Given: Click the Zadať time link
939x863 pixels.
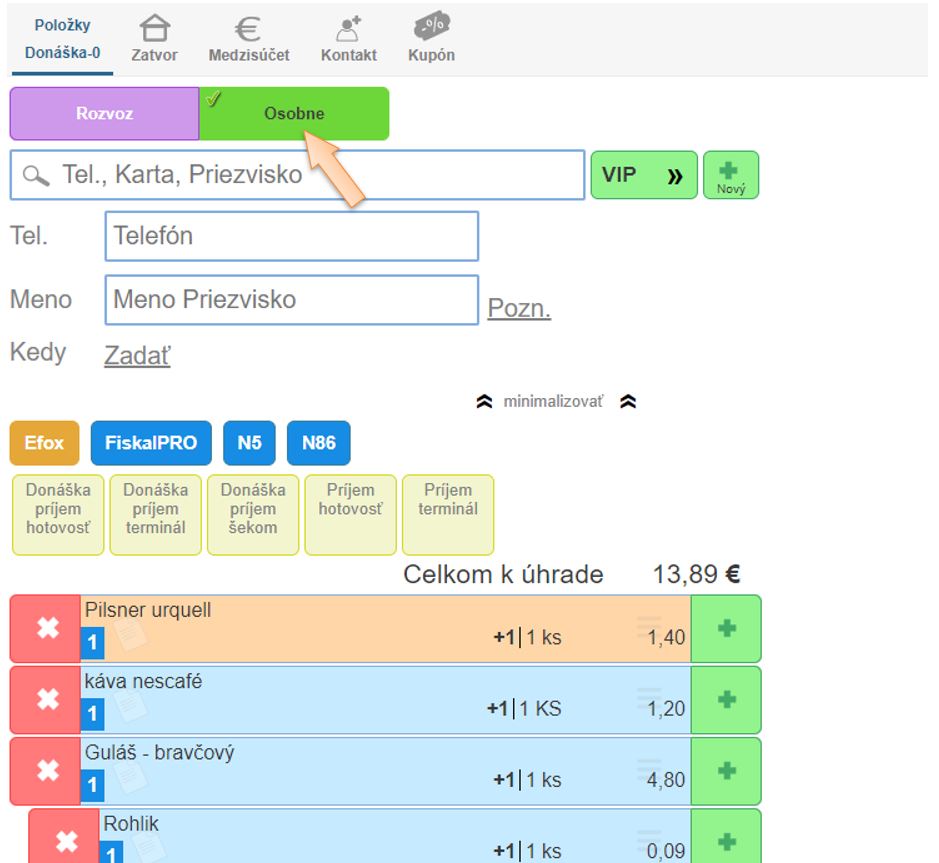Looking at the screenshot, I should [x=137, y=355].
